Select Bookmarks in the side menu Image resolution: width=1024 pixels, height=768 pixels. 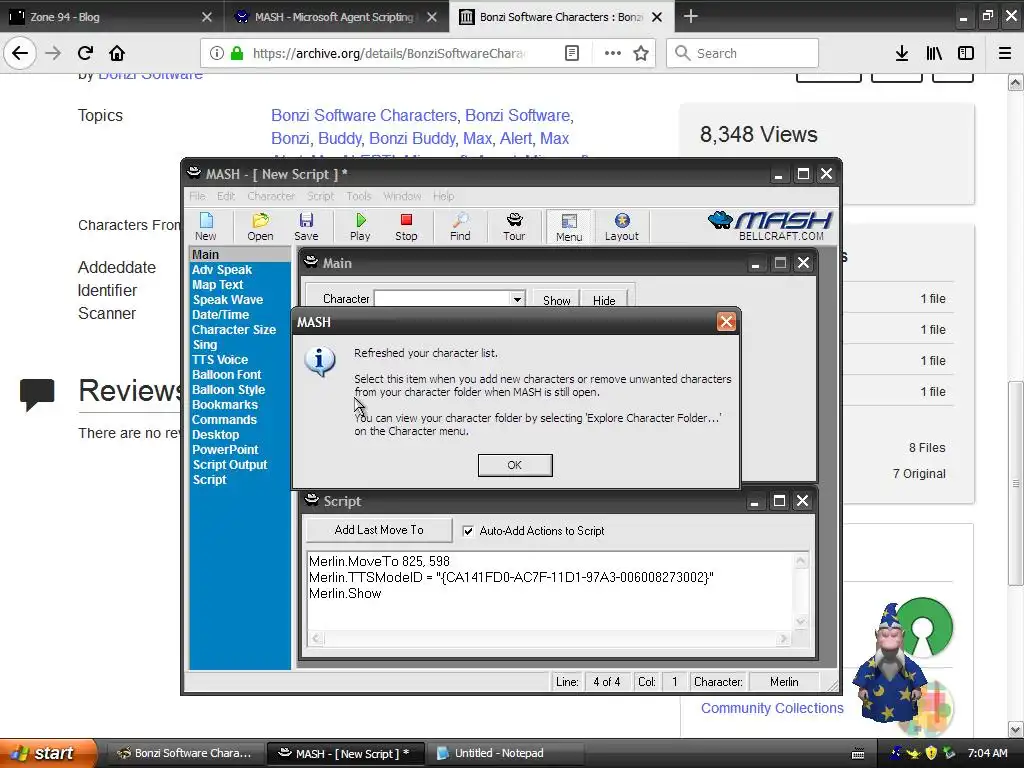pyautogui.click(x=225, y=405)
